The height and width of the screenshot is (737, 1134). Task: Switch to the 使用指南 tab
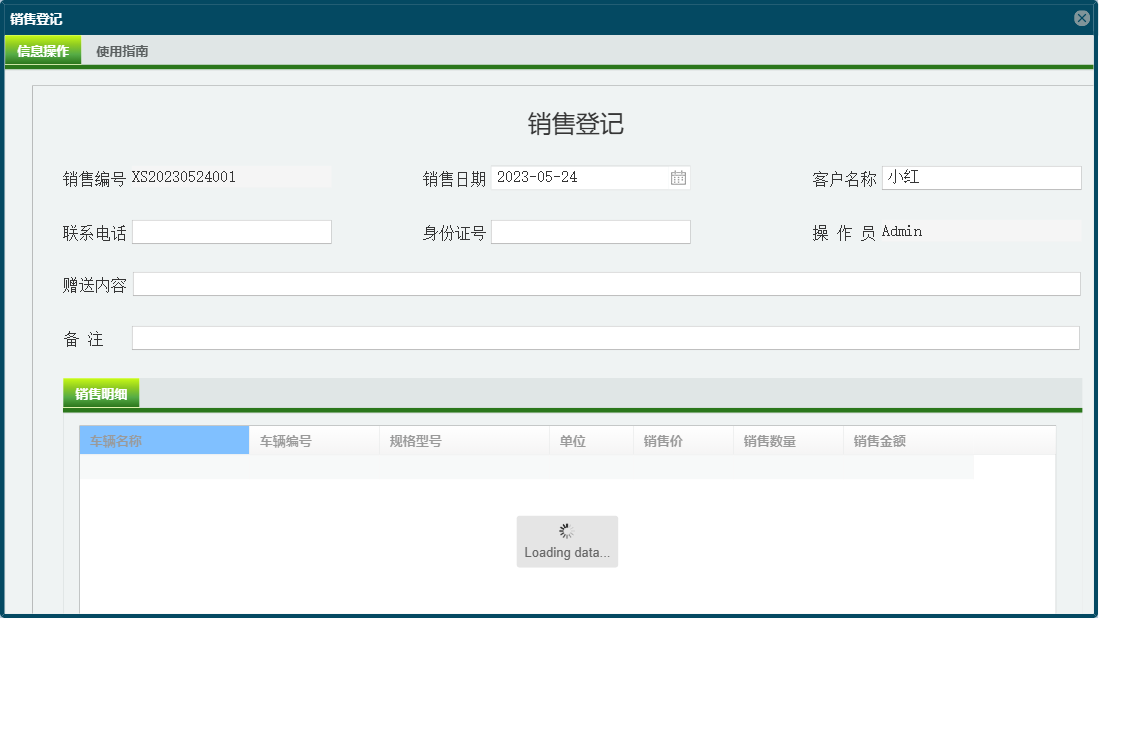pos(120,49)
